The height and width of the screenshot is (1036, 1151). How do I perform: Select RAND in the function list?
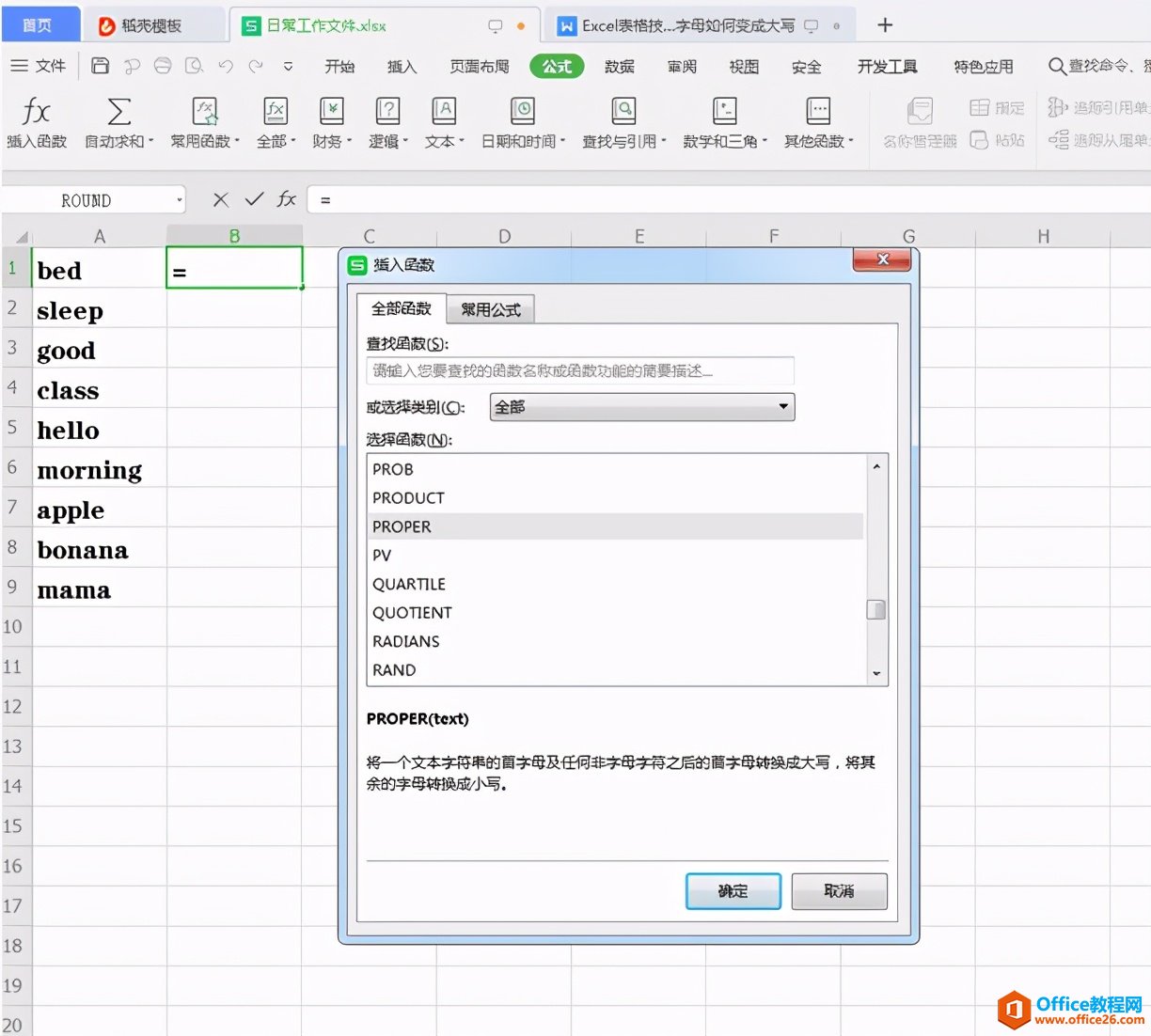click(616, 670)
